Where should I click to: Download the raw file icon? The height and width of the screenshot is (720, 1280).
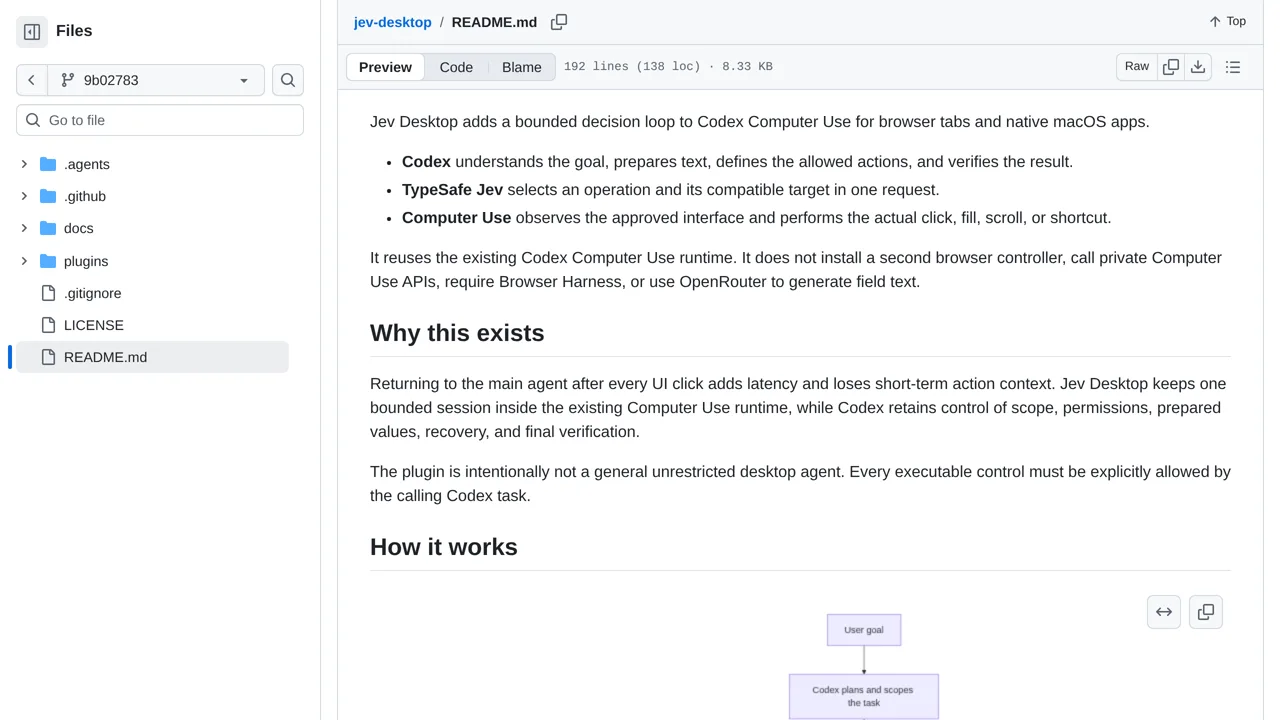click(x=1198, y=66)
